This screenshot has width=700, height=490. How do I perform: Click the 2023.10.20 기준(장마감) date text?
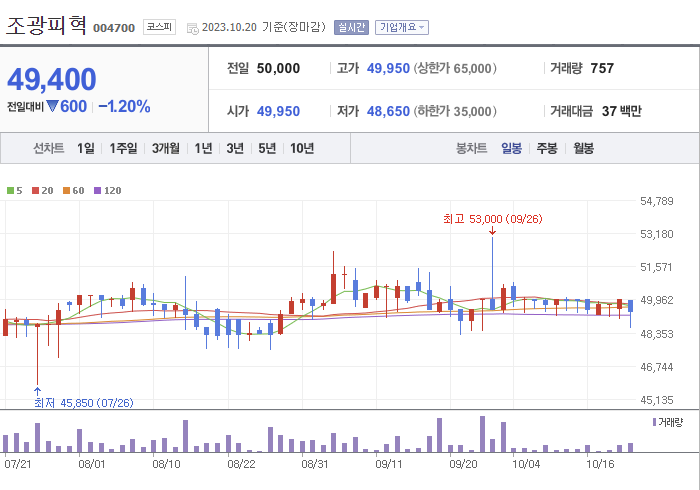pyautogui.click(x=264, y=27)
